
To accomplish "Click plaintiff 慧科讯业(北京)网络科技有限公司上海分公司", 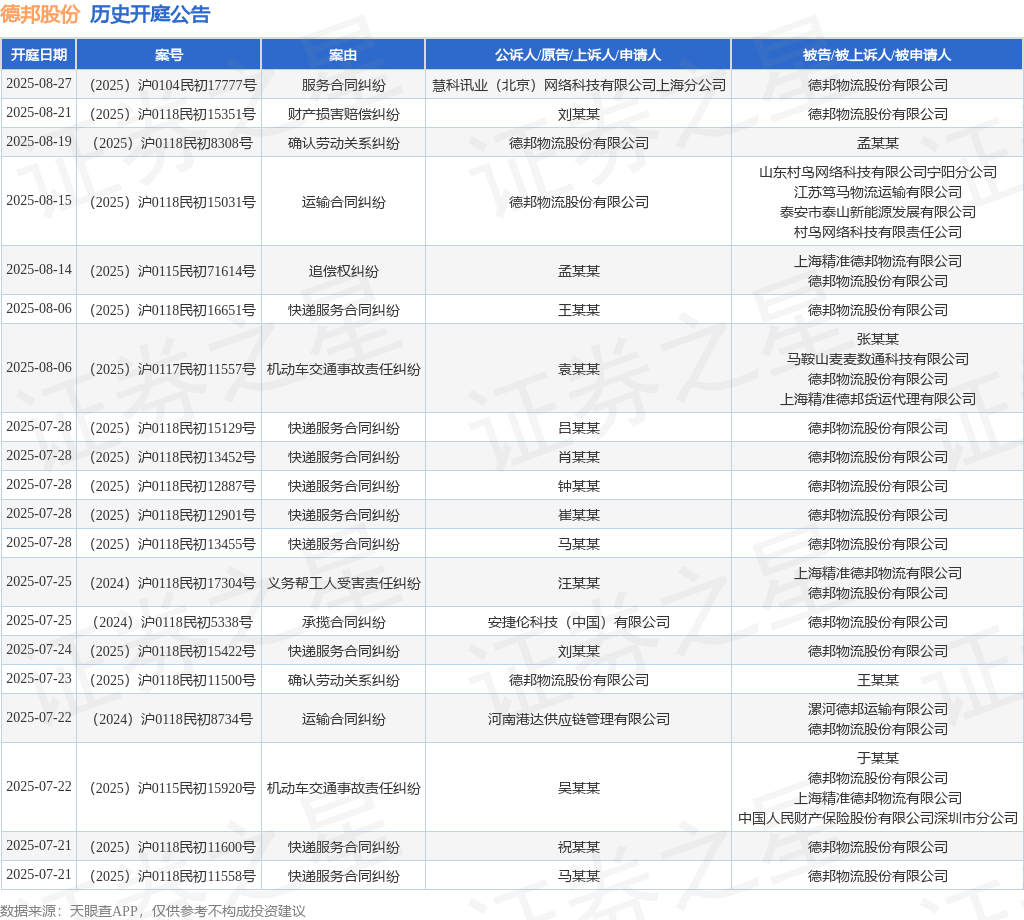I will coord(579,86).
